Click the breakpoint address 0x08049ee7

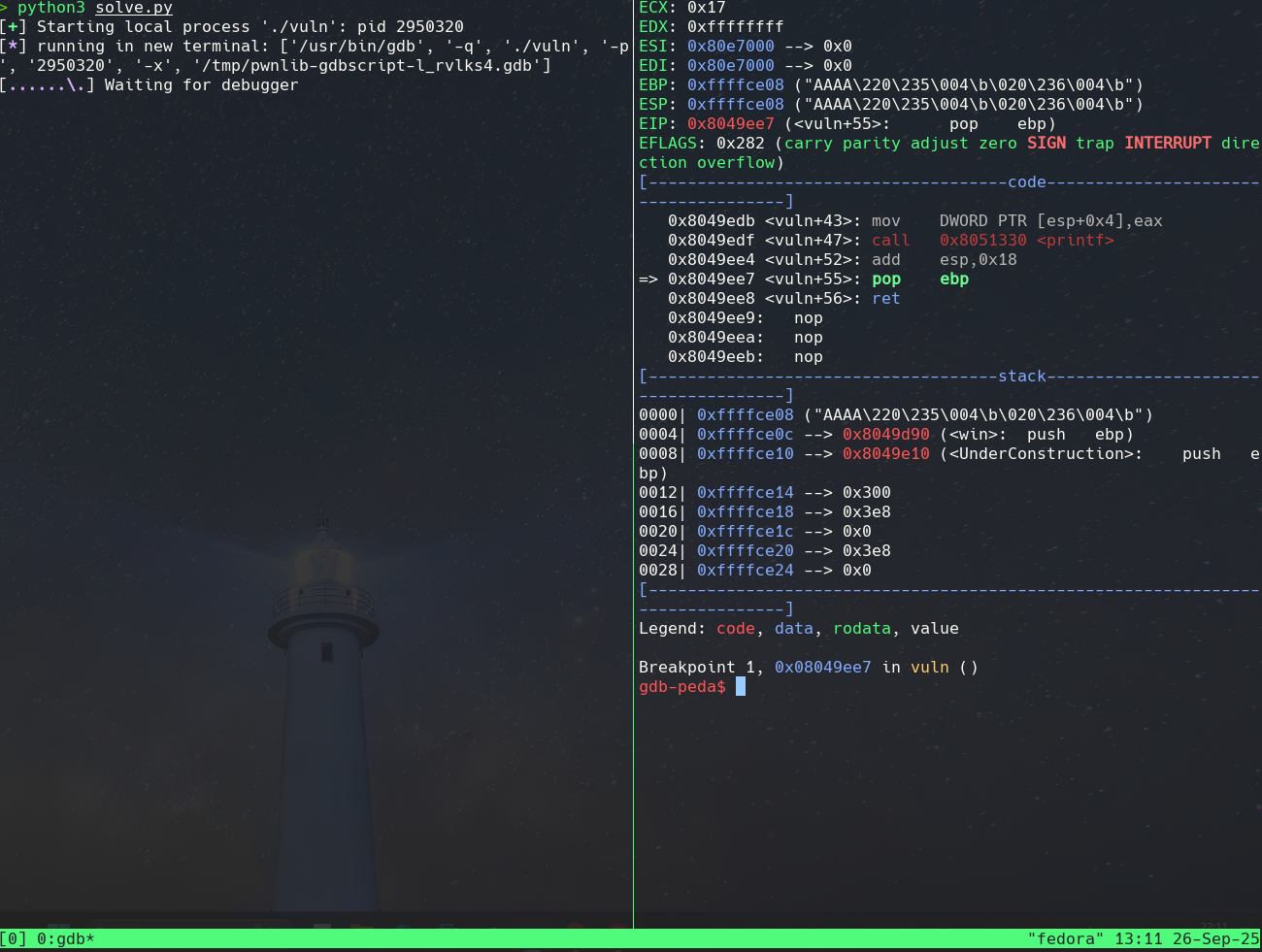[822, 668]
